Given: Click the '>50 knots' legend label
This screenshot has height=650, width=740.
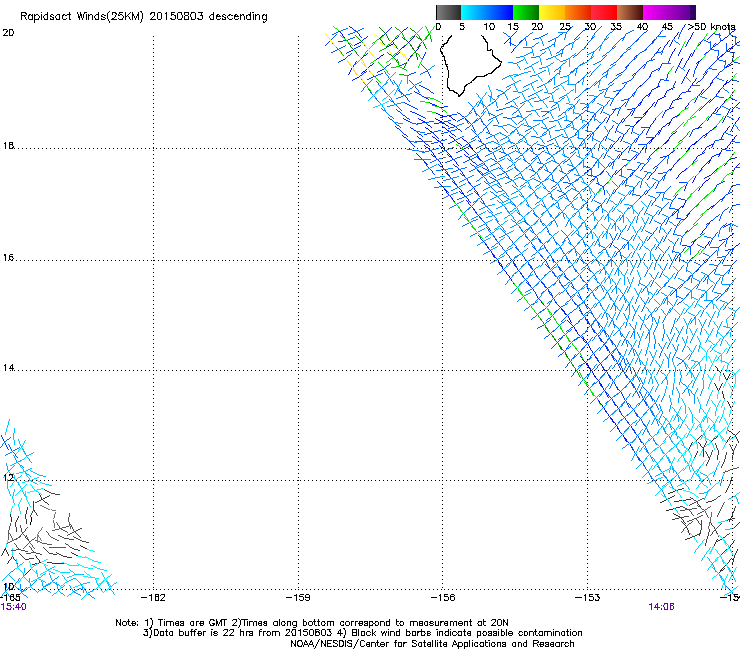Looking at the screenshot, I should click(711, 27).
